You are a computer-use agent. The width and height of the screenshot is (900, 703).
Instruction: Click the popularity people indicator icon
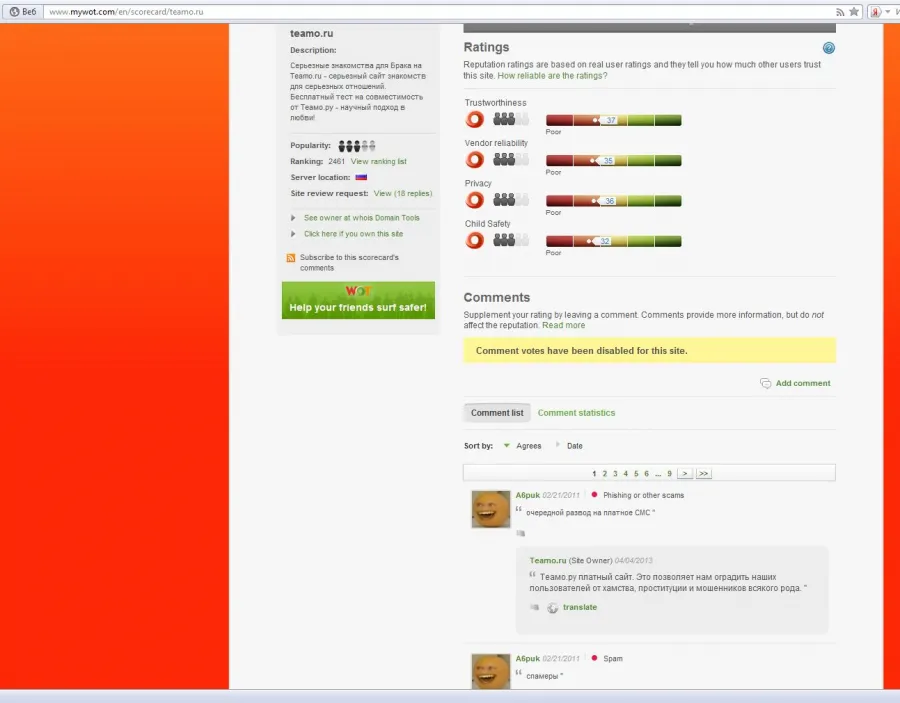pos(356,146)
